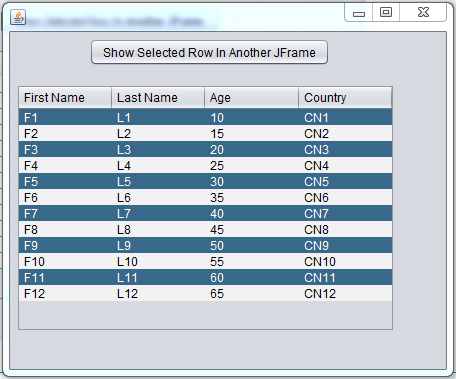Click the CN5 country cell
Image resolution: width=456 pixels, height=379 pixels.
point(345,181)
